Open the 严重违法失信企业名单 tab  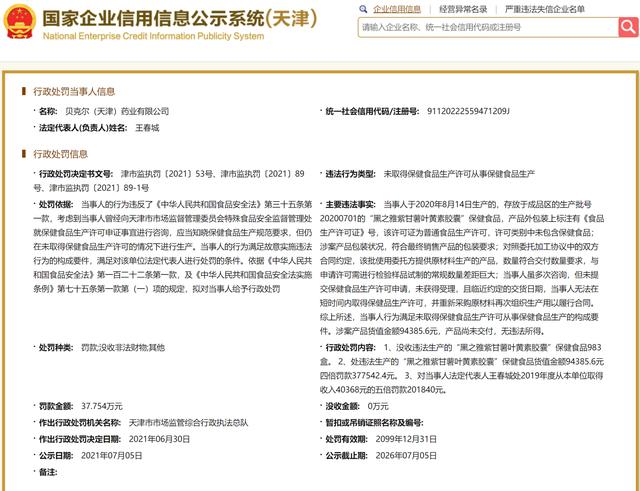click(544, 9)
